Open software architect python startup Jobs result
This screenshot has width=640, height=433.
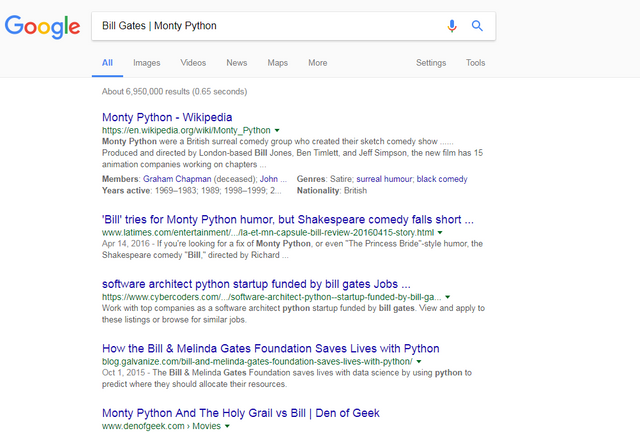[x=256, y=284]
